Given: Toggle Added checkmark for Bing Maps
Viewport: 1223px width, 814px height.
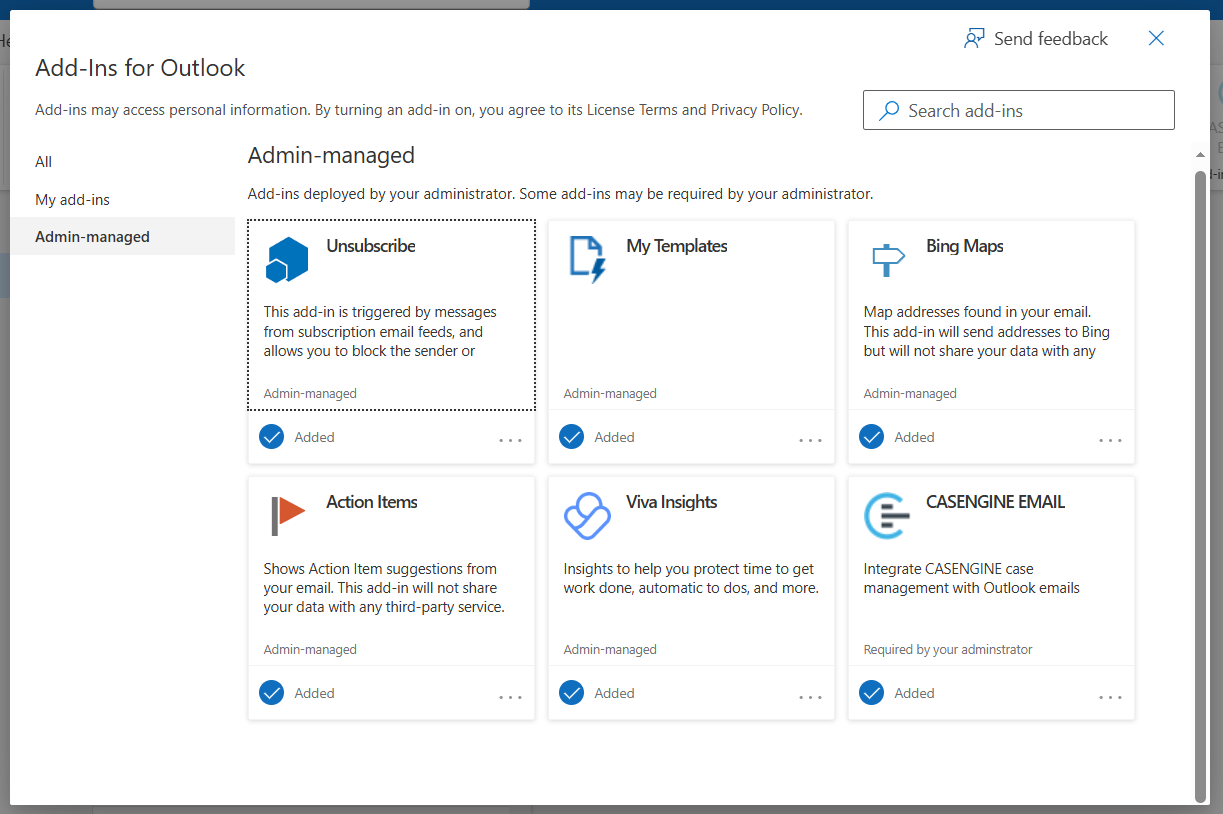Looking at the screenshot, I should (x=871, y=437).
